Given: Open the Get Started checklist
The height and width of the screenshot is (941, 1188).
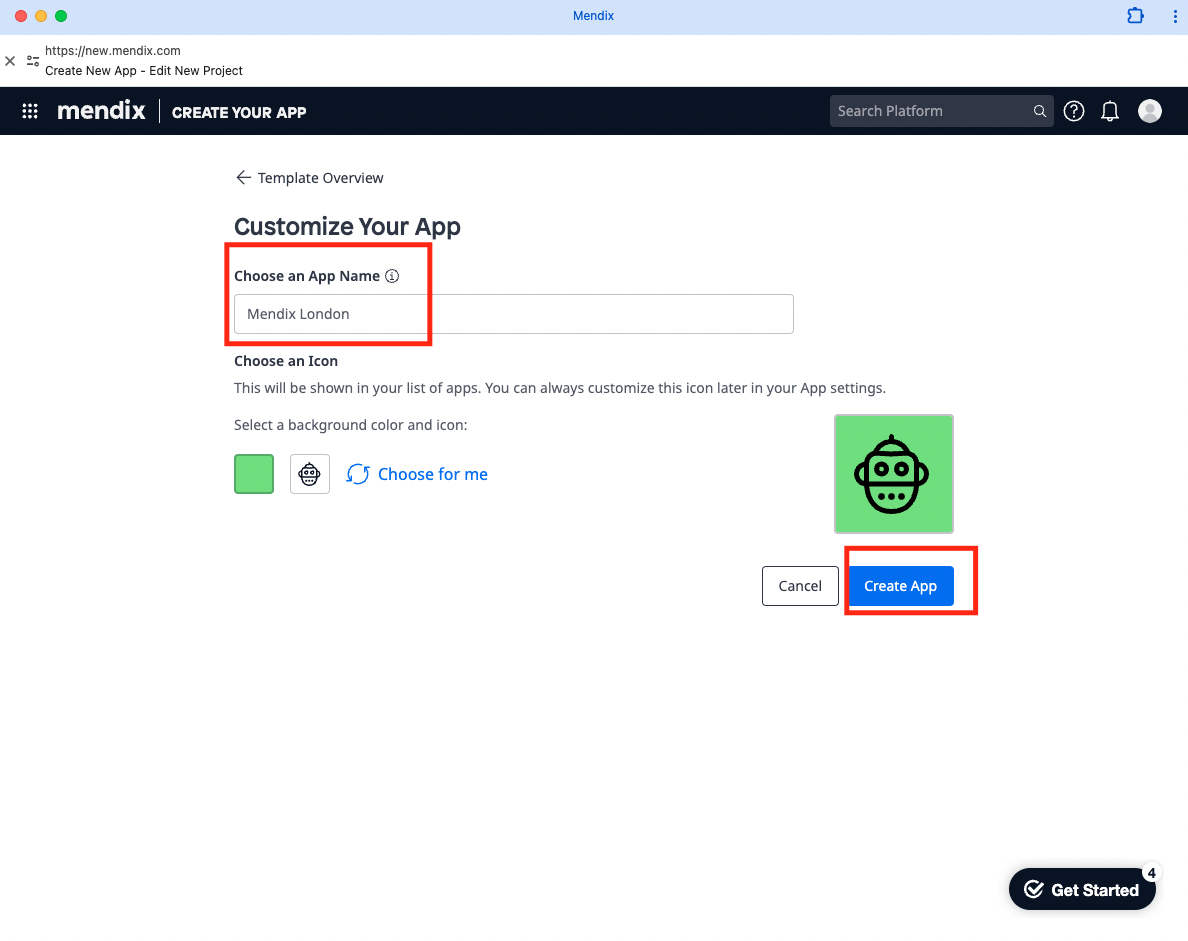Looking at the screenshot, I should pyautogui.click(x=1082, y=889).
